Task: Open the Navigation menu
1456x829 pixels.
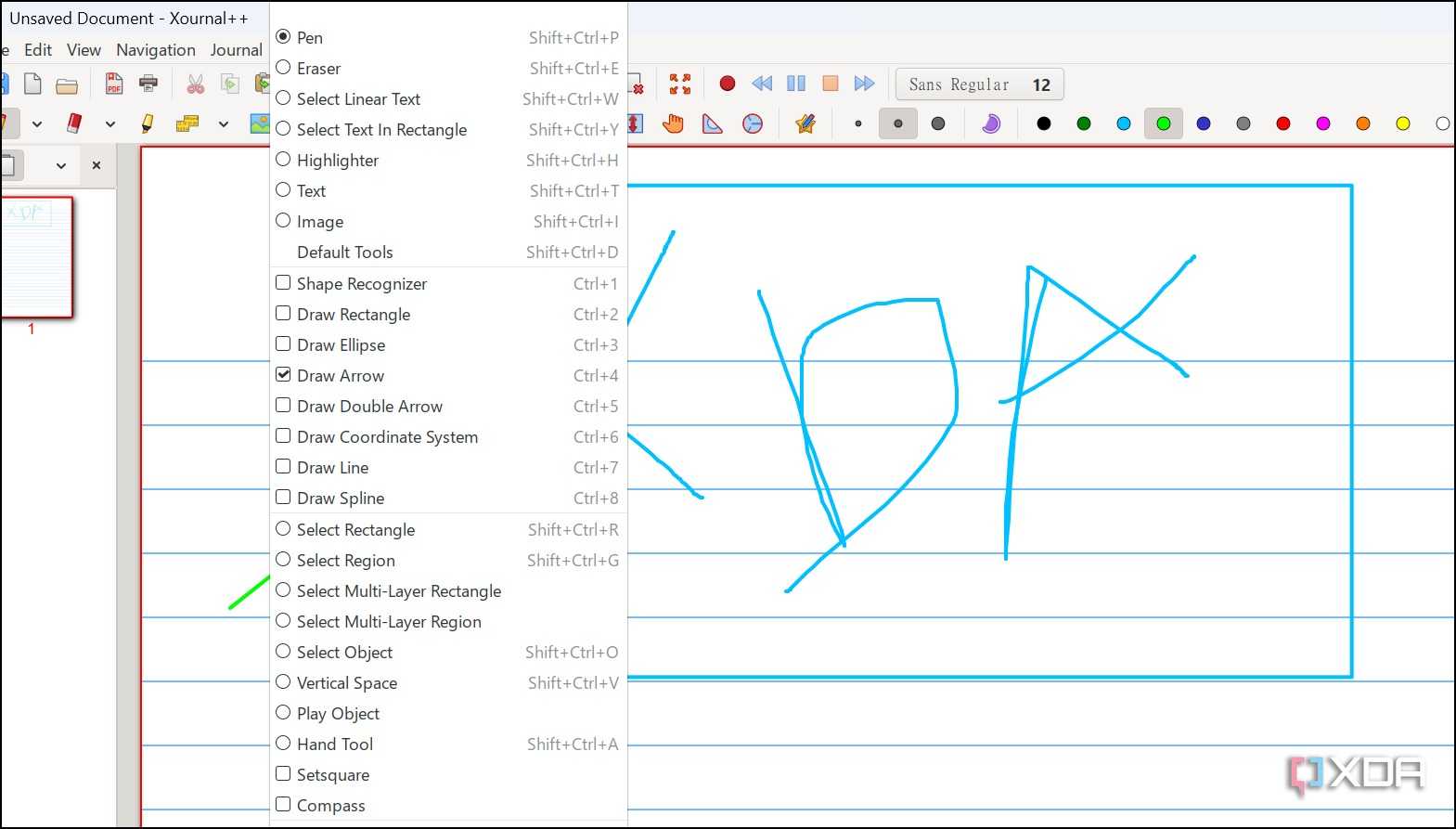Action: [156, 50]
